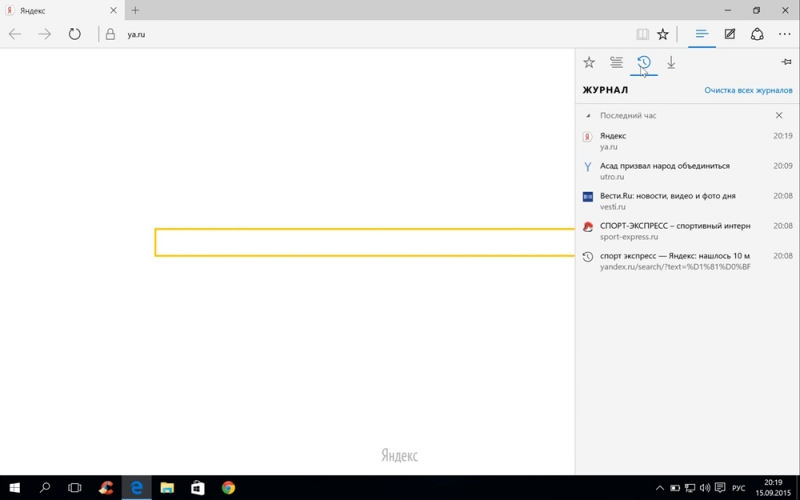
Task: Select the History tab clock icon
Action: [644, 62]
